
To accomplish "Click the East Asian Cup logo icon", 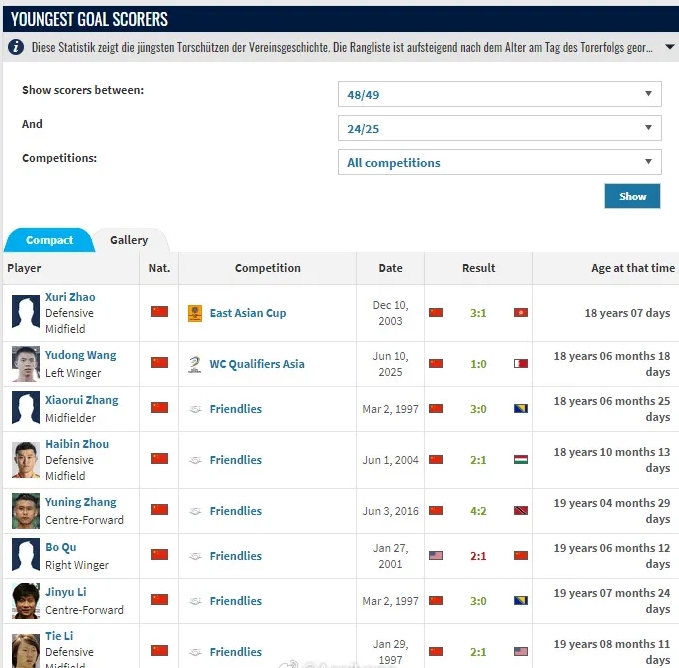I will tap(195, 313).
